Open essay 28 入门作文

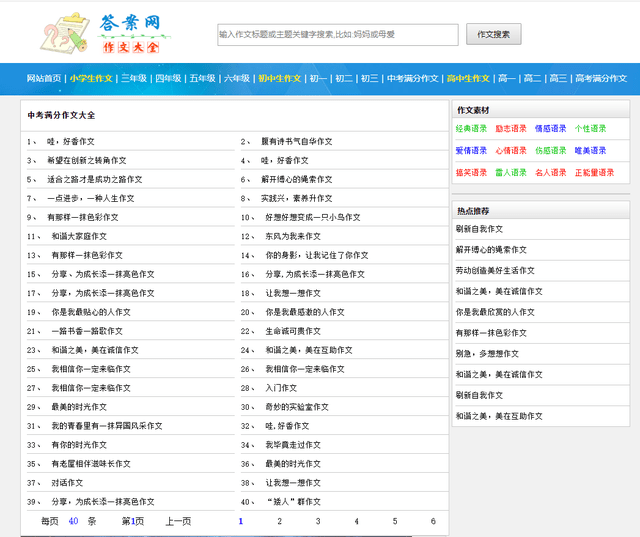[281, 388]
